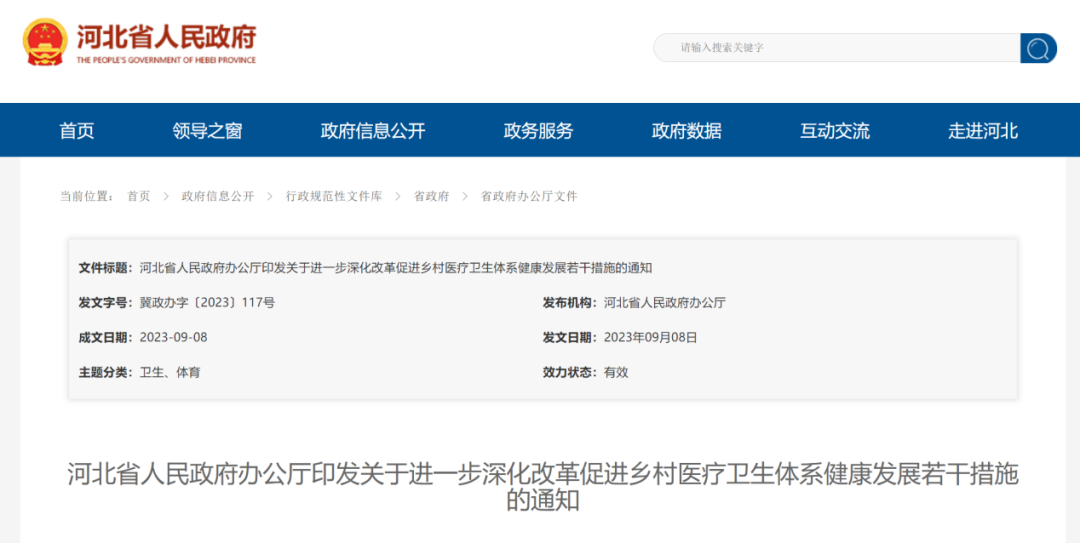The width and height of the screenshot is (1080, 543).
Task: Open the 政务服务 navigation item
Action: (538, 131)
